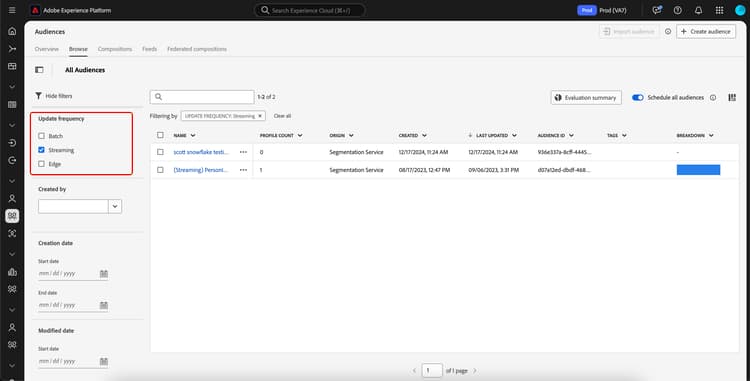The height and width of the screenshot is (381, 750).
Task: Click Clear all filters link
Action: [x=282, y=116]
